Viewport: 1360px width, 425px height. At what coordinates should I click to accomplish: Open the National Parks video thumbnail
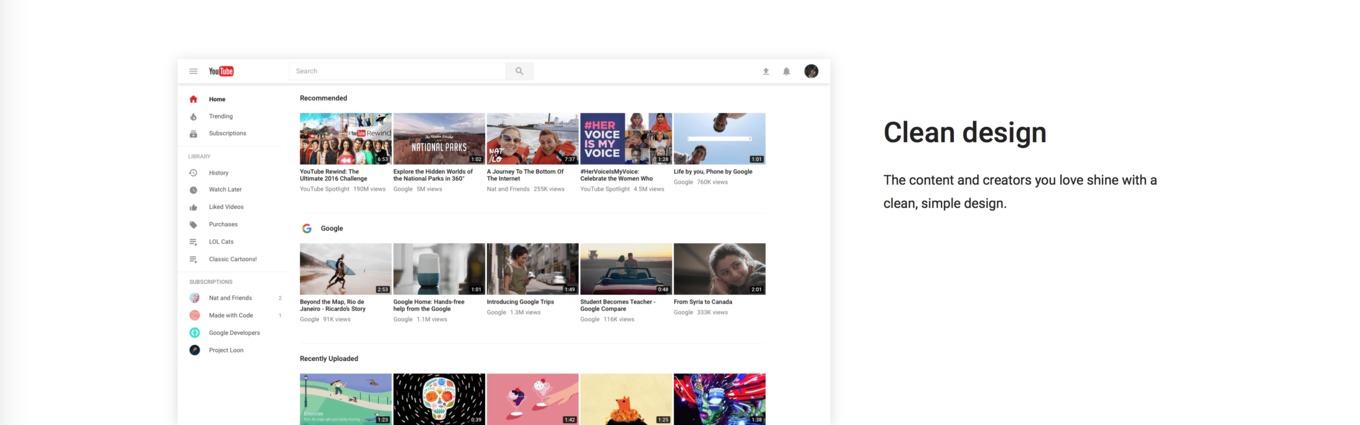pos(439,138)
